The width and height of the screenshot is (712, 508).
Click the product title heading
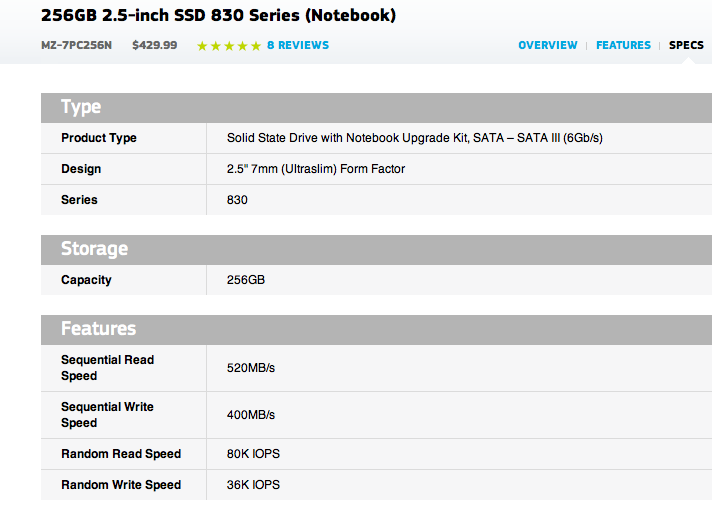coord(218,15)
